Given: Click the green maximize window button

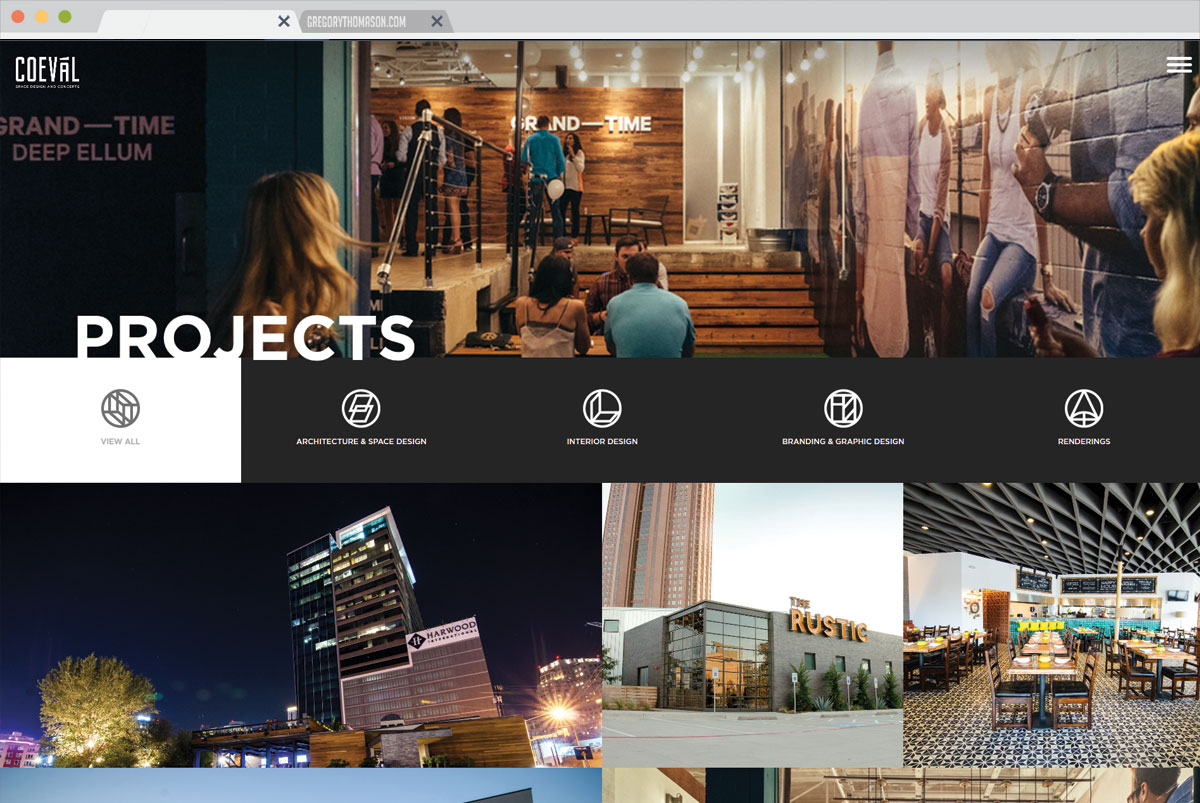Looking at the screenshot, I should click(64, 17).
